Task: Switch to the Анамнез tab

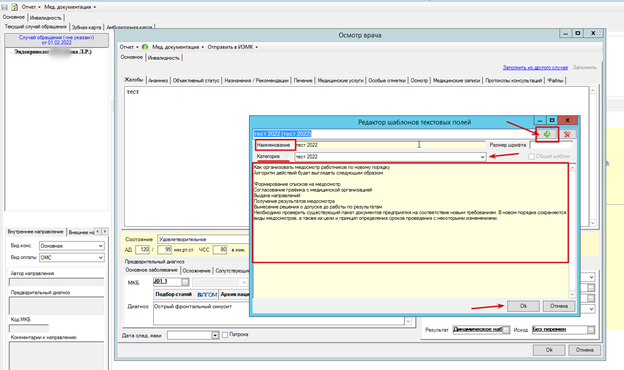Action: [158, 80]
